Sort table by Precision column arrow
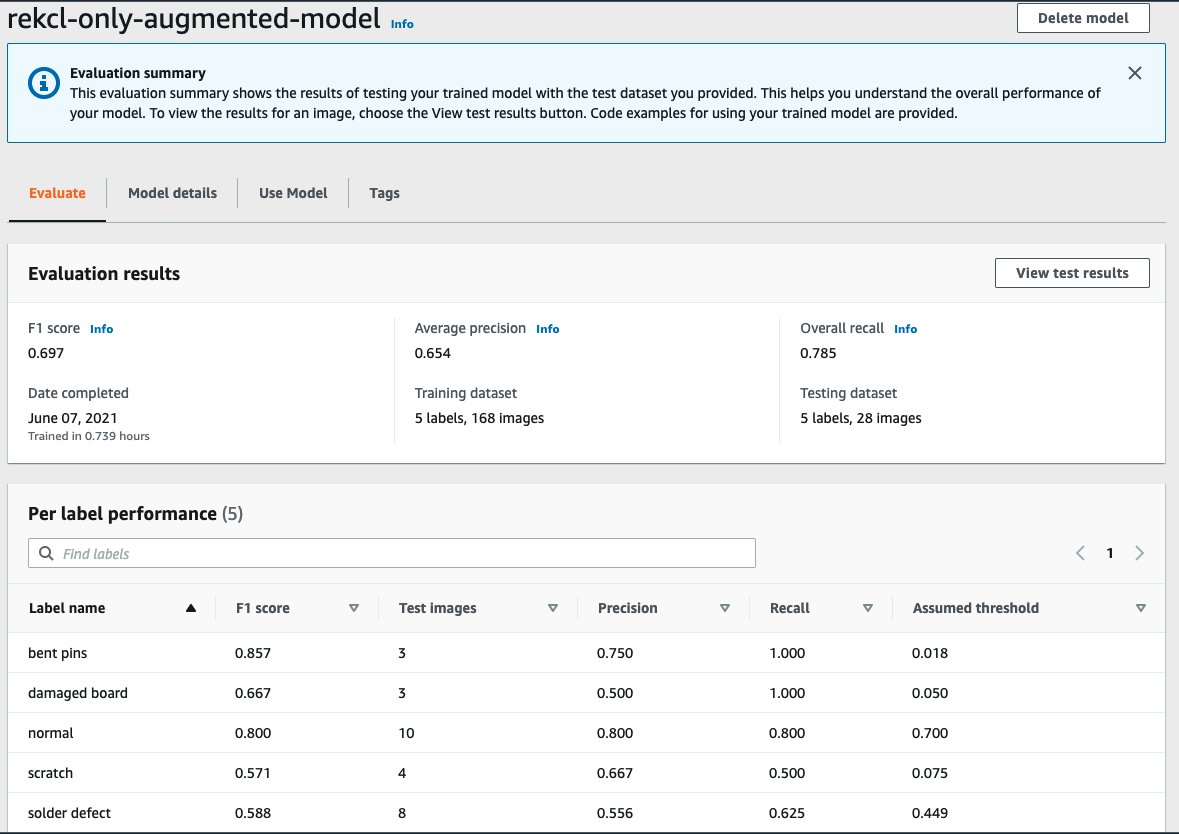Viewport: 1179px width, 834px height. (725, 608)
